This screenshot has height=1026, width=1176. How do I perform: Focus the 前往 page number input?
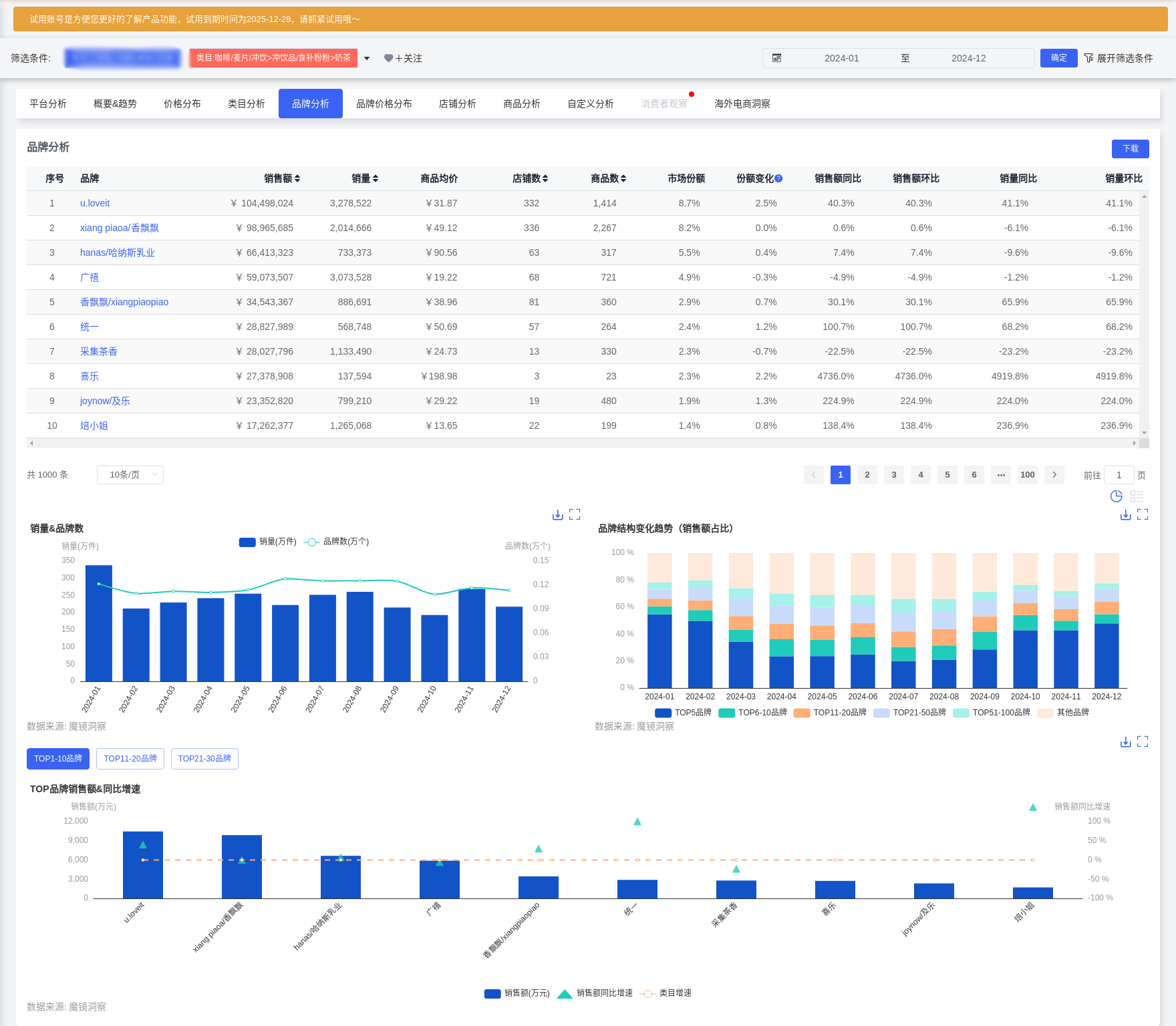[x=1119, y=475]
